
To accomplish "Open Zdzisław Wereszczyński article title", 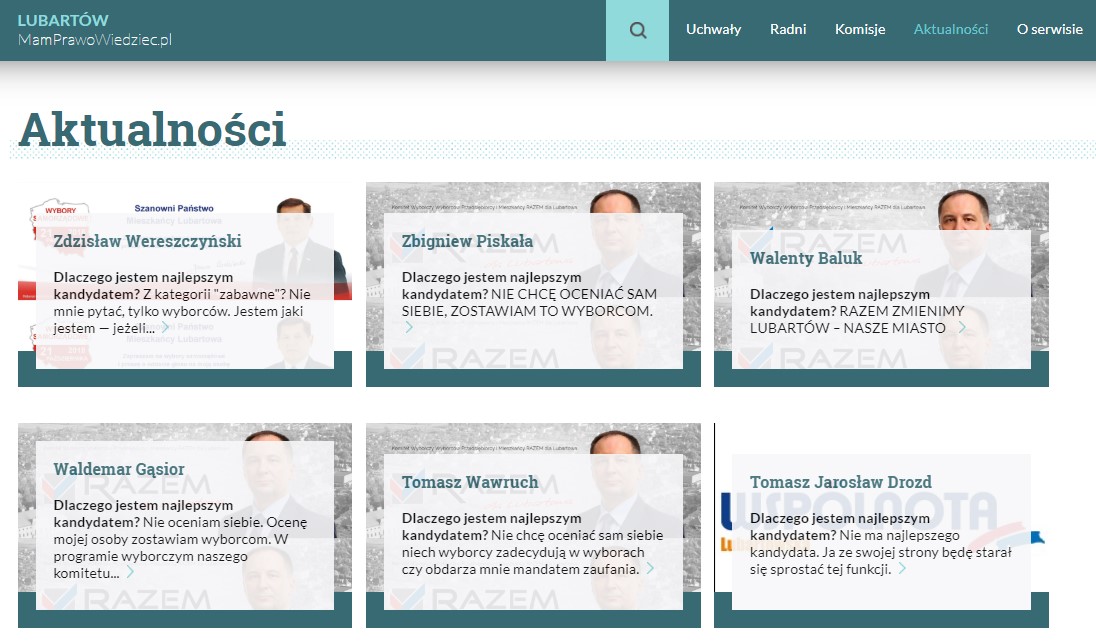I will [147, 241].
